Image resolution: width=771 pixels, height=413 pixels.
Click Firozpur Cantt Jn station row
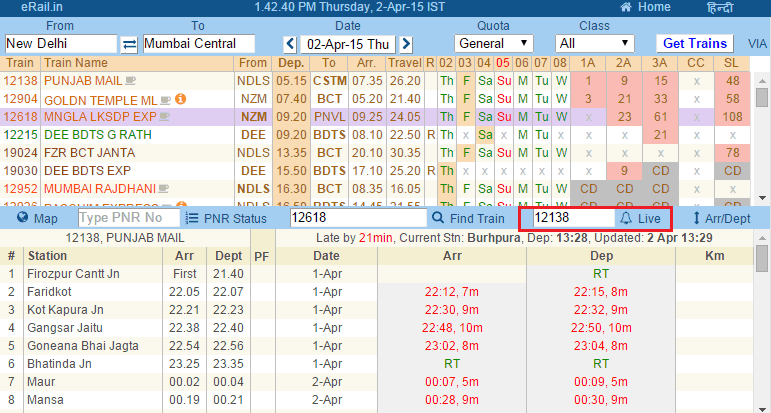[x=377, y=274]
